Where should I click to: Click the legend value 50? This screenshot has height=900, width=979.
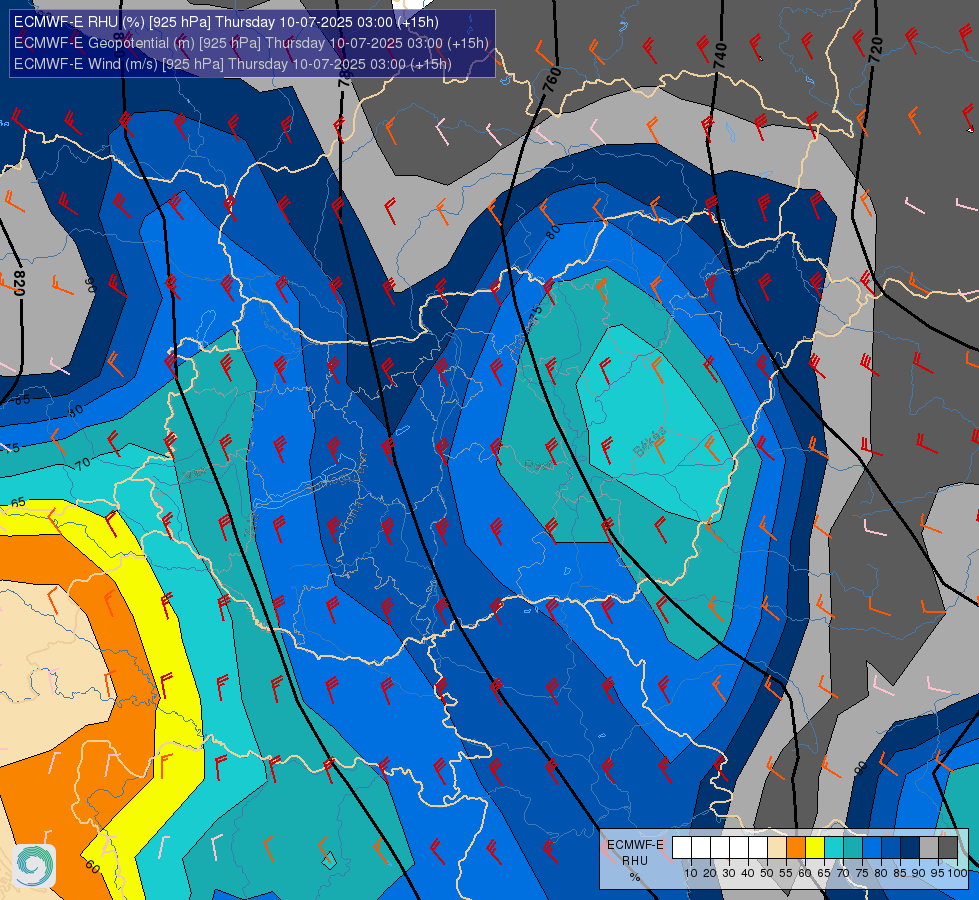point(767,873)
